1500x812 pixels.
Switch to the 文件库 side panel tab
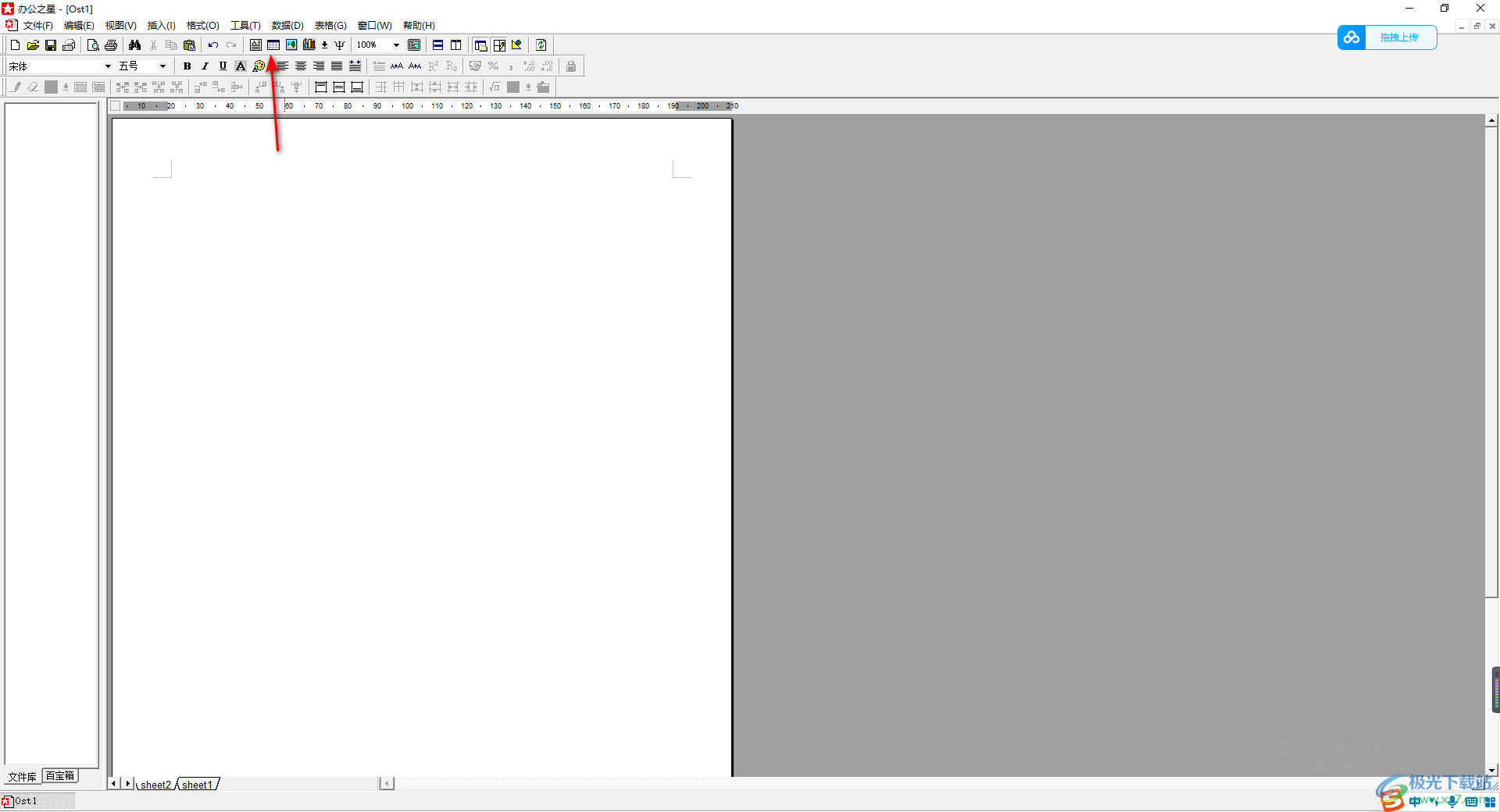(x=23, y=777)
